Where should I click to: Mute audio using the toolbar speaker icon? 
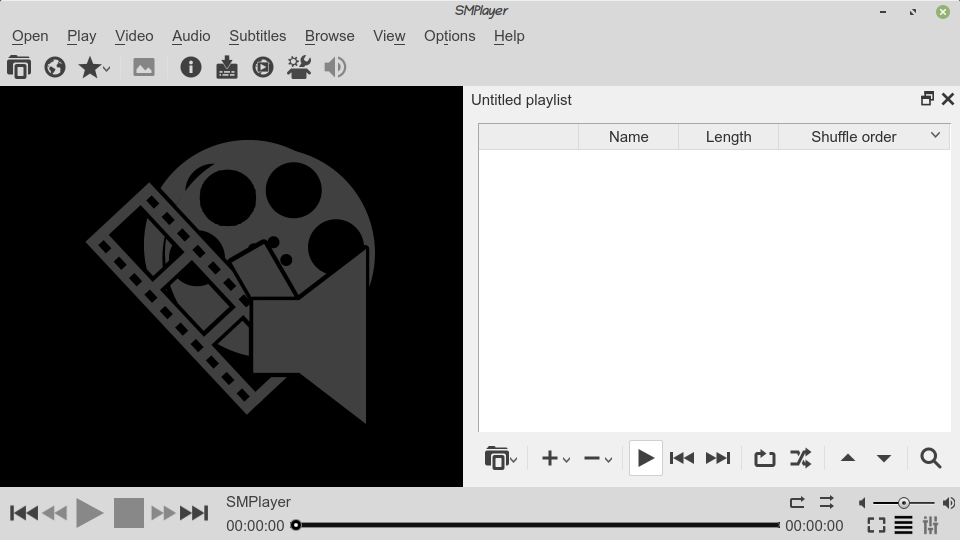click(x=335, y=67)
